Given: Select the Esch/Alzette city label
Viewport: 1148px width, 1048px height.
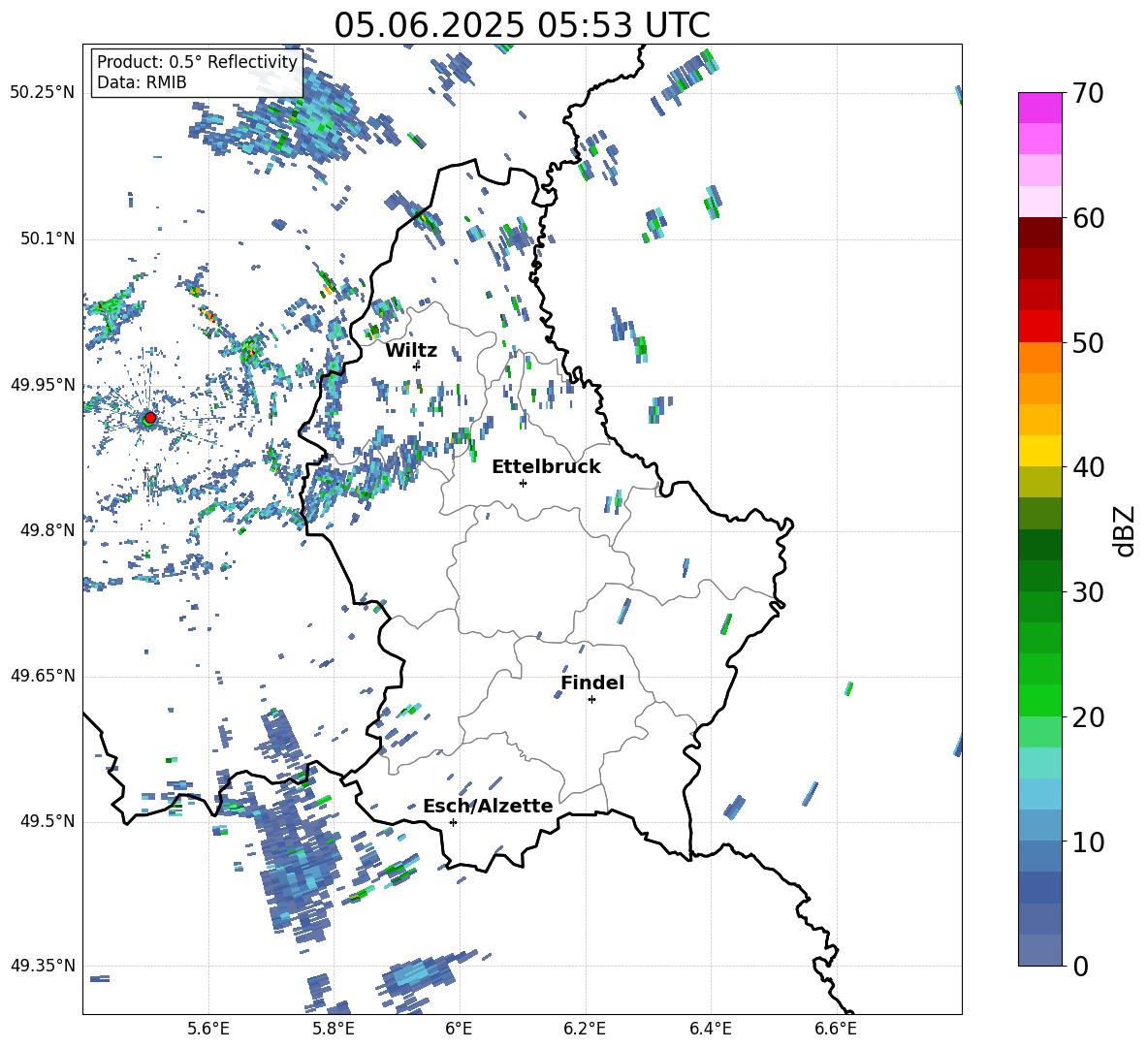Looking at the screenshot, I should tap(488, 806).
